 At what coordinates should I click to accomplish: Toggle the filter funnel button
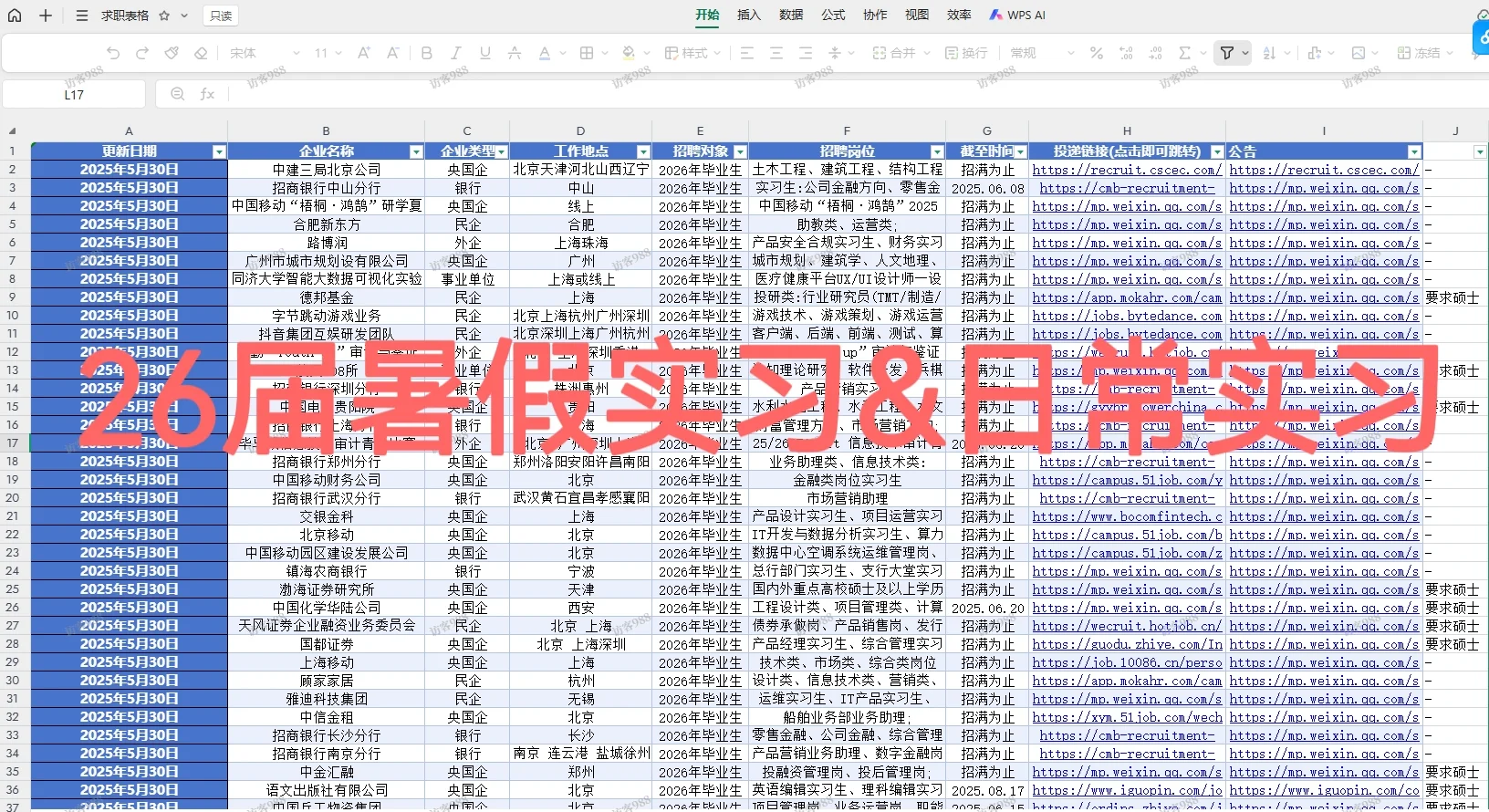(x=1227, y=53)
